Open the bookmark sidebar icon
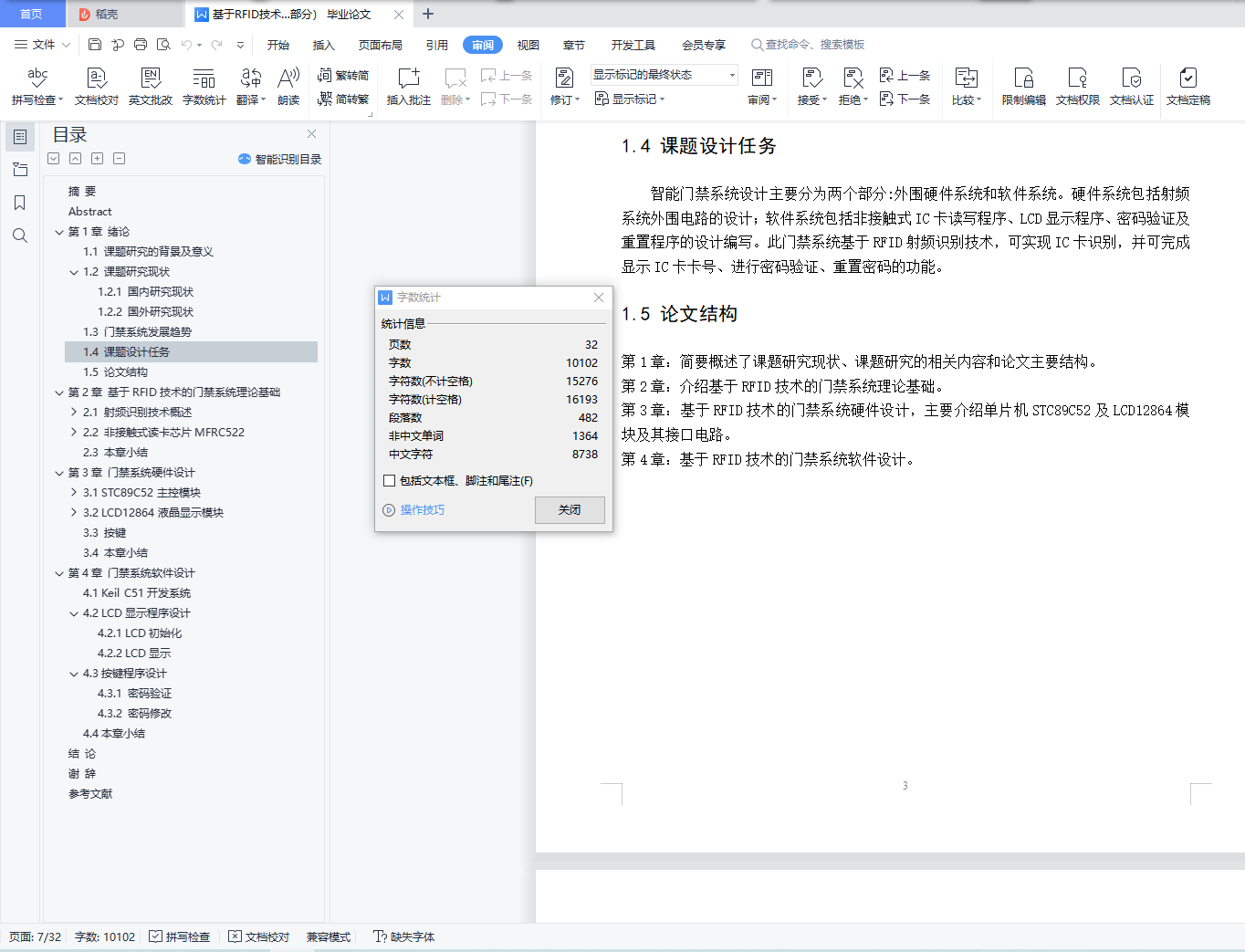The width and height of the screenshot is (1245, 952). pos(20,203)
